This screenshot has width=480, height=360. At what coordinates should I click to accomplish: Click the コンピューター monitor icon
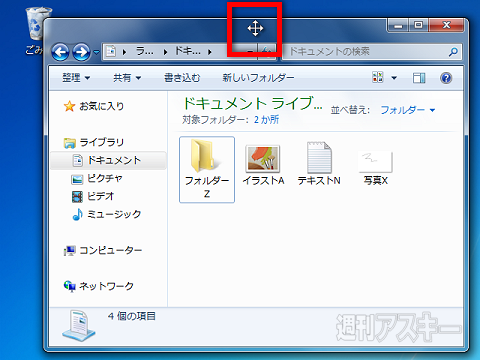(69, 251)
